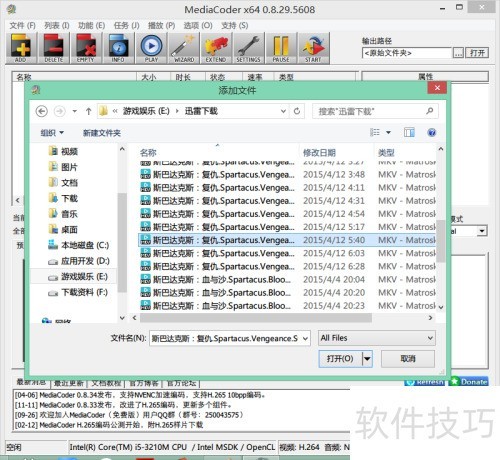Click 迅雷下载 in the address breadcrumb
The width and height of the screenshot is (500, 460).
coord(201,111)
